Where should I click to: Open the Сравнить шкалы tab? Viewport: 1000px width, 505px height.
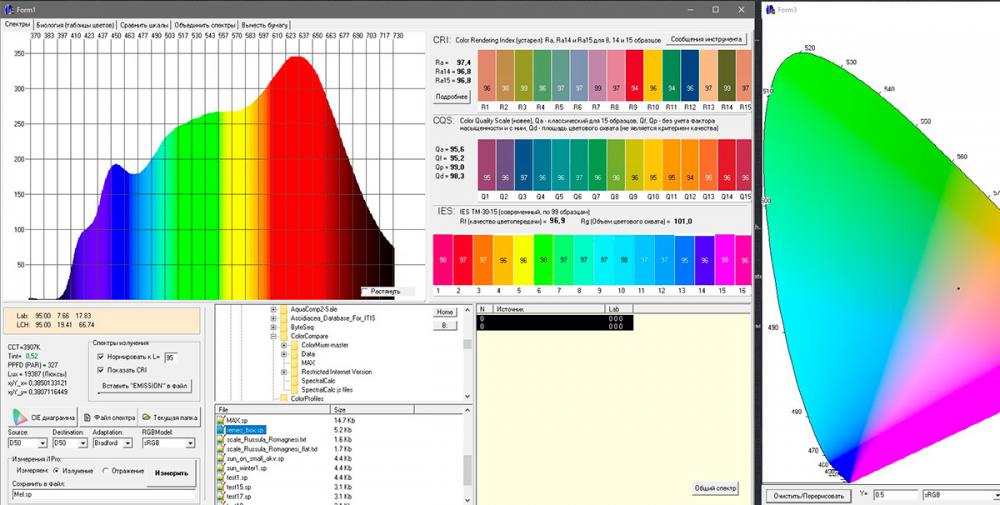143,25
